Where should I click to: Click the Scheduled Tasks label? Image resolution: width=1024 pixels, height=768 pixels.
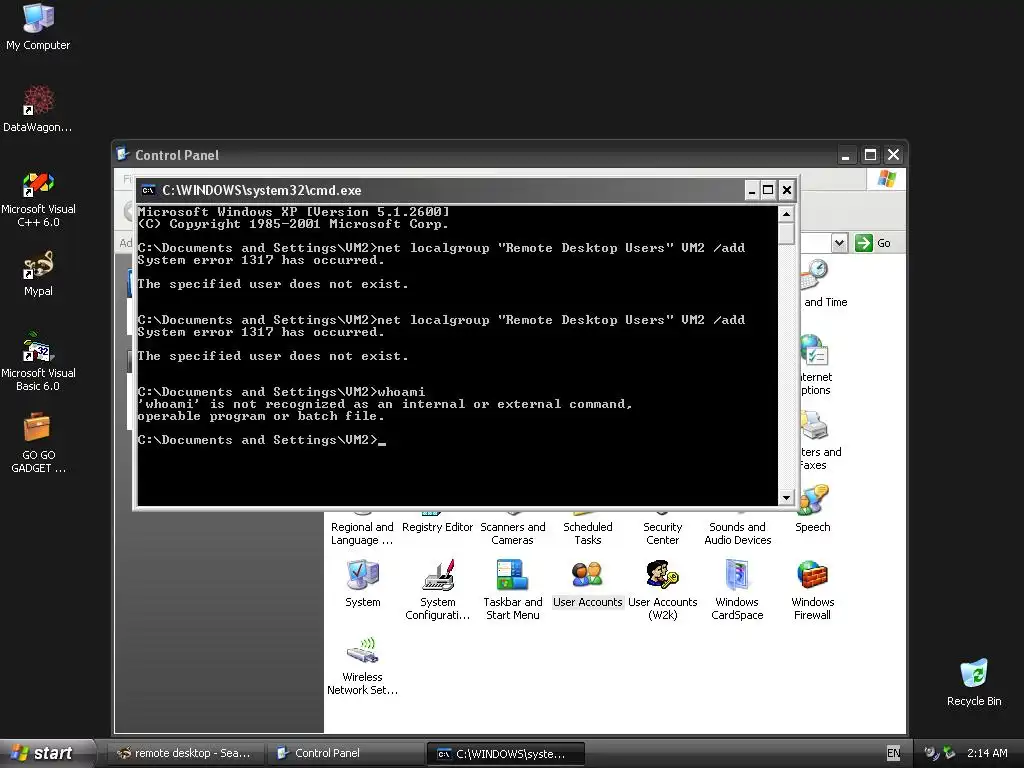click(x=588, y=534)
